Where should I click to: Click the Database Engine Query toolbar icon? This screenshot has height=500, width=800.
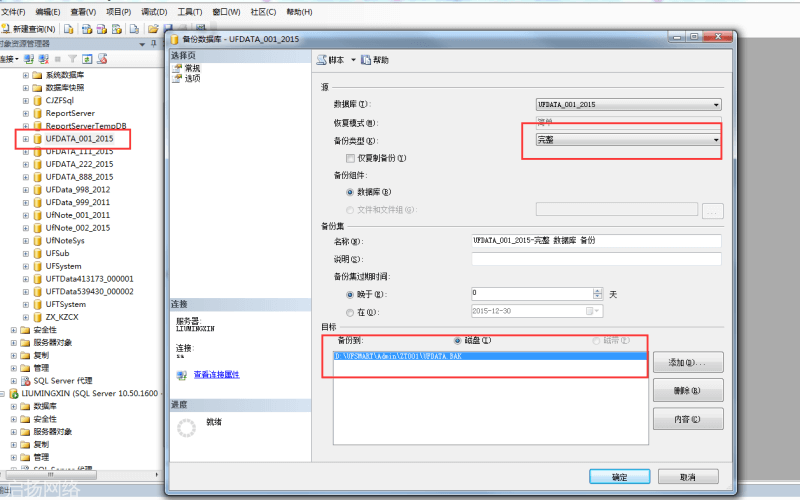(68, 29)
